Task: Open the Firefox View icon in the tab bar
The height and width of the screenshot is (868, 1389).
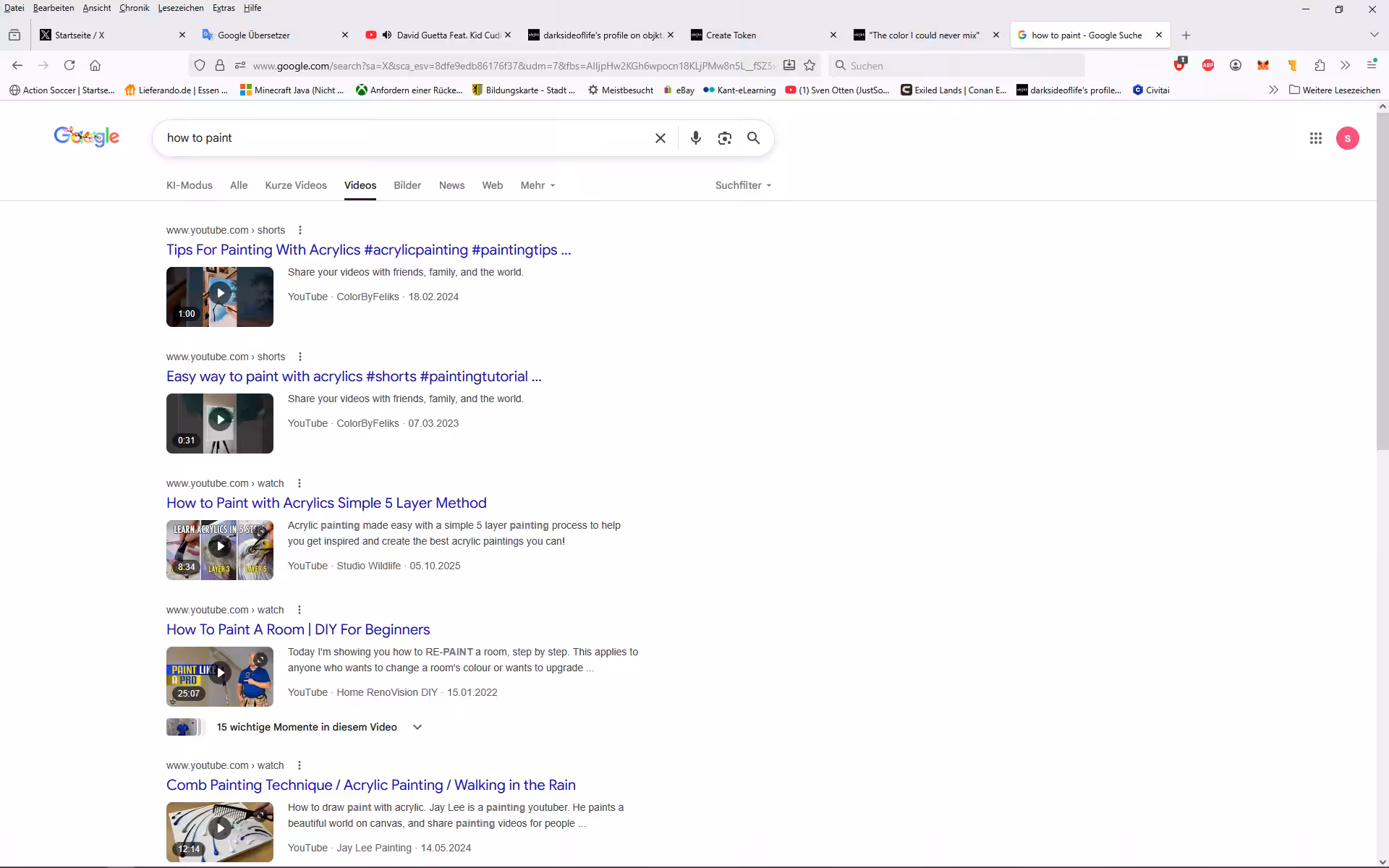Action: [14, 35]
